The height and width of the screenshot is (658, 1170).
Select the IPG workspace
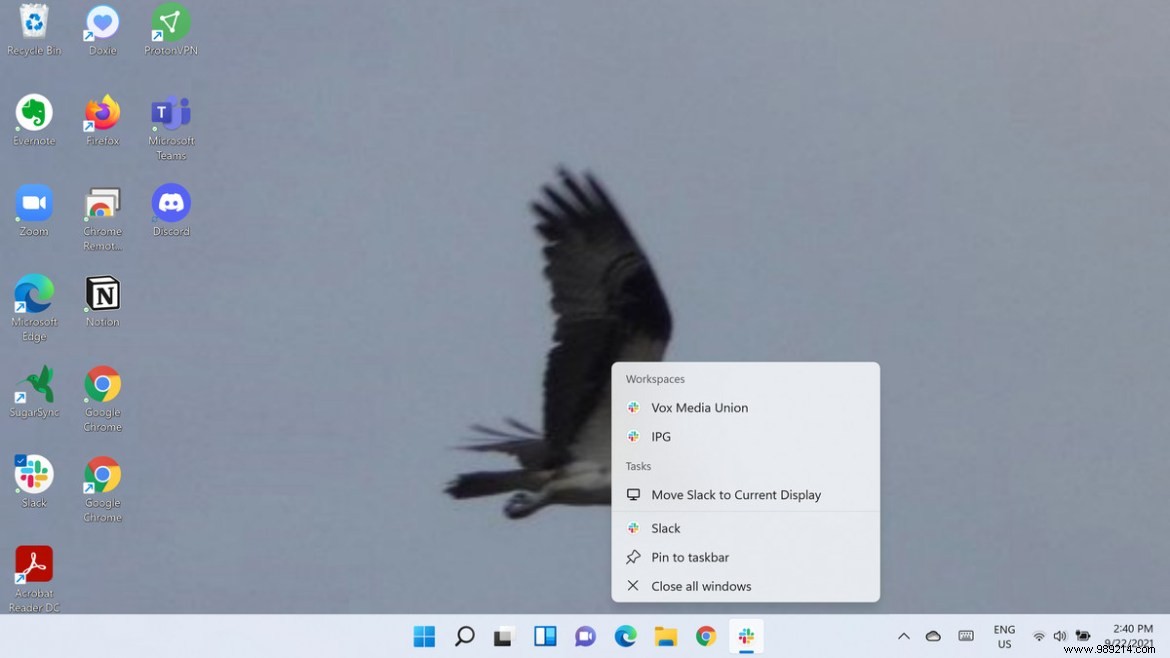point(660,436)
